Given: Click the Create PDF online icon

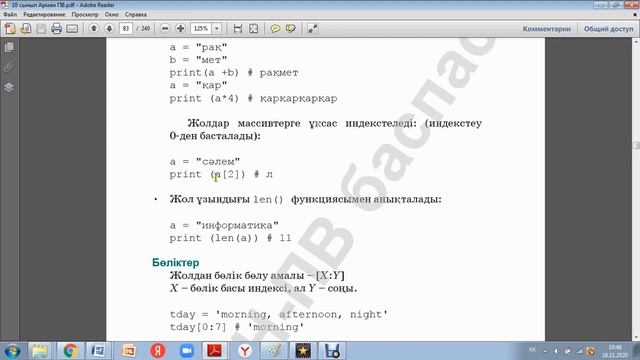Looking at the screenshot, I should click(10, 29).
